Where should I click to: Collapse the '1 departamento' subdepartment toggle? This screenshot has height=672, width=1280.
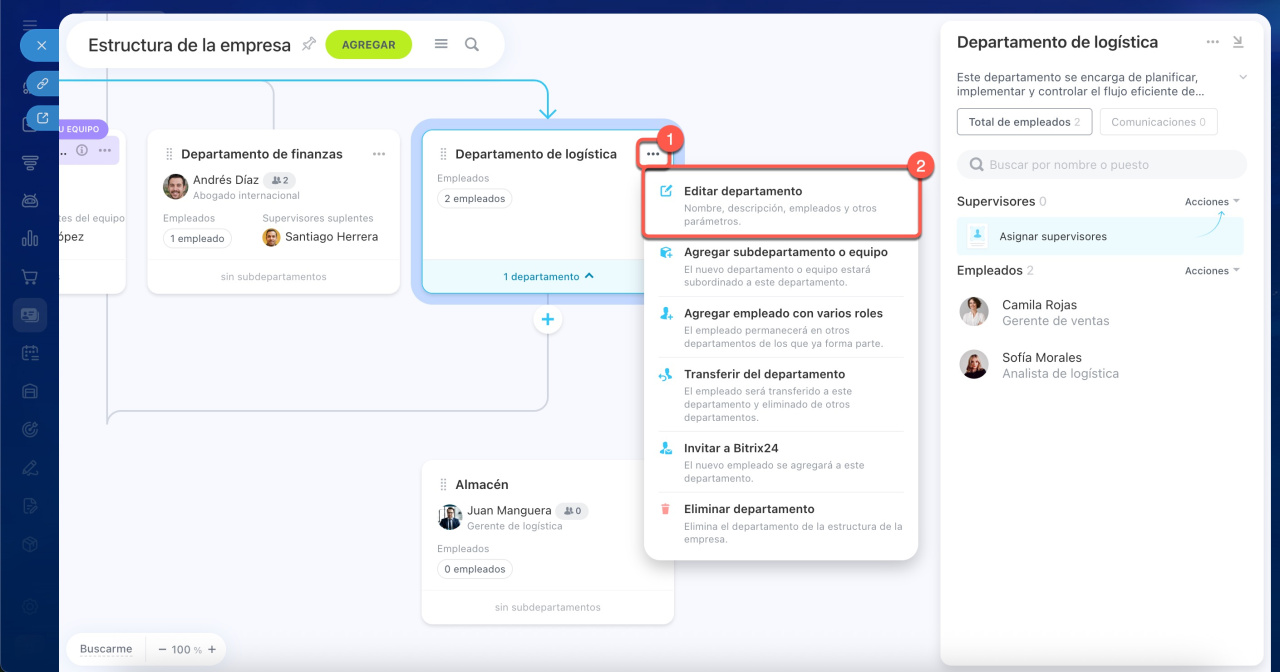pyautogui.click(x=548, y=276)
